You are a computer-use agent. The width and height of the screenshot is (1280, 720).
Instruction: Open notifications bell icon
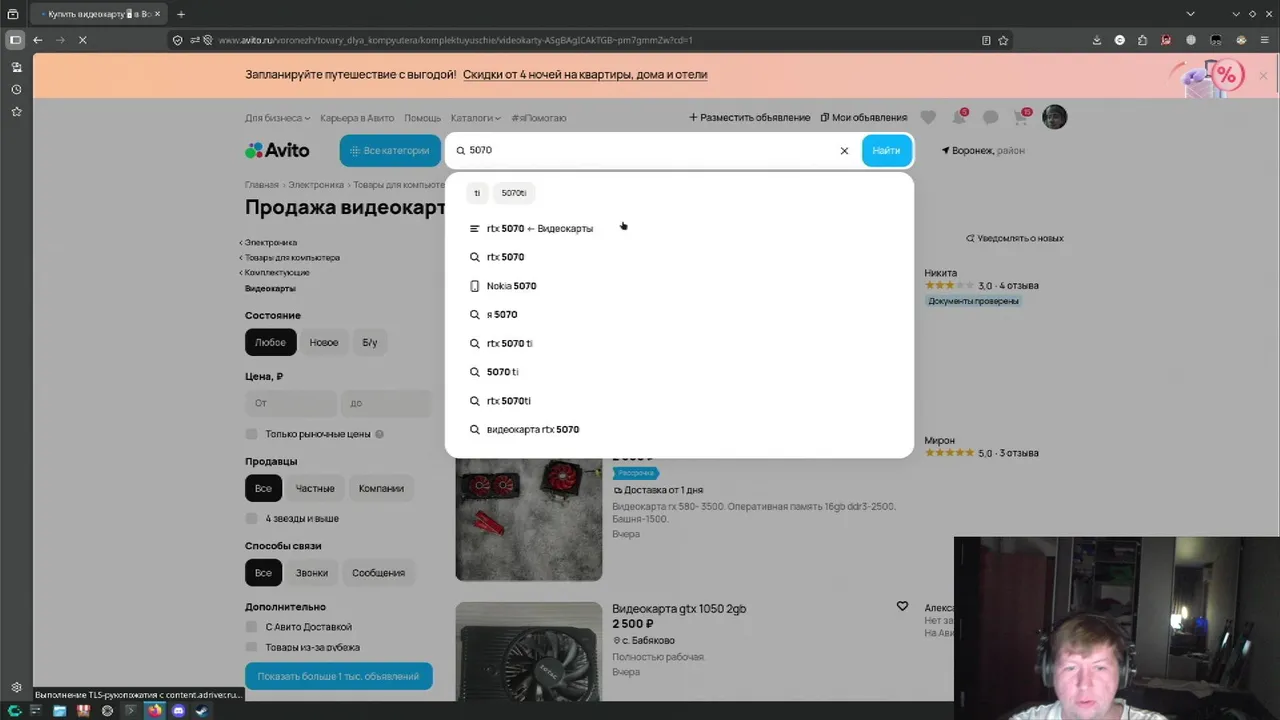click(x=959, y=117)
